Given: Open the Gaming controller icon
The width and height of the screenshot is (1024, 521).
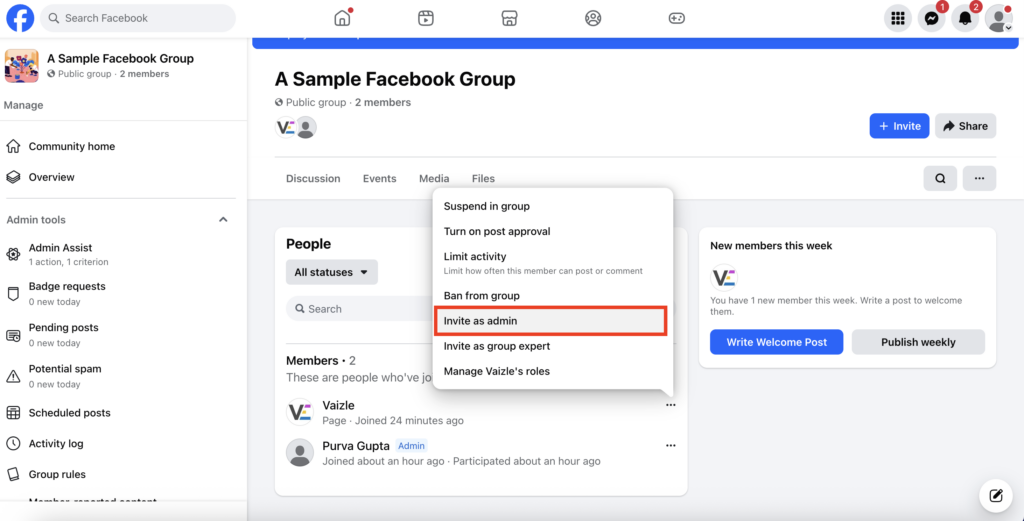Looking at the screenshot, I should [x=676, y=18].
